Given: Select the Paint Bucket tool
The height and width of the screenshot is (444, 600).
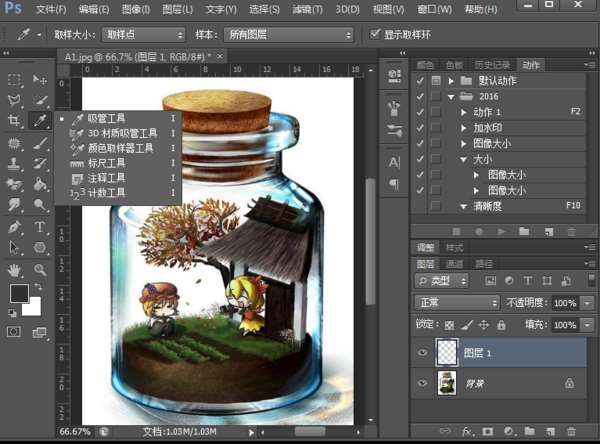Looking at the screenshot, I should [40, 184].
